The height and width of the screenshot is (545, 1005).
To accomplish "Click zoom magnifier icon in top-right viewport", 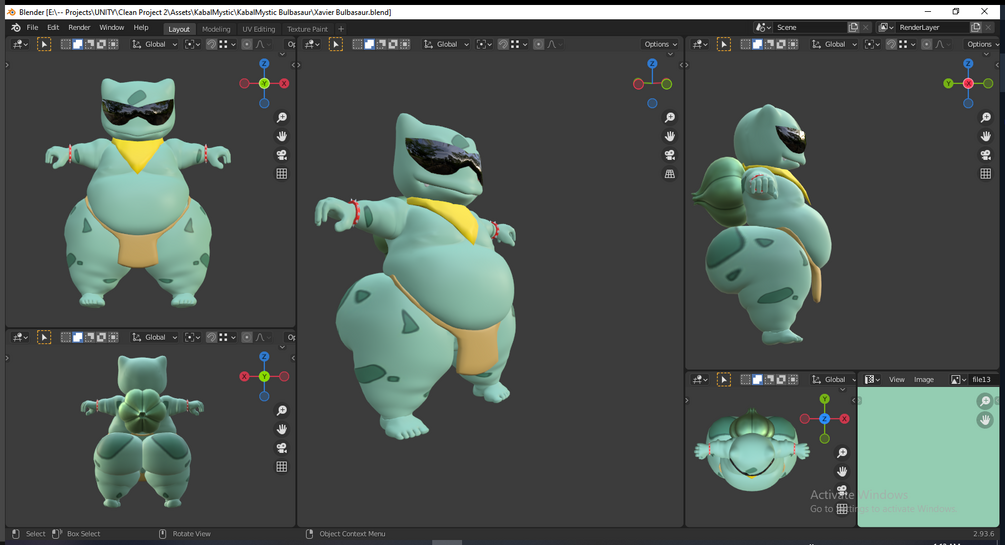I will click(x=986, y=117).
